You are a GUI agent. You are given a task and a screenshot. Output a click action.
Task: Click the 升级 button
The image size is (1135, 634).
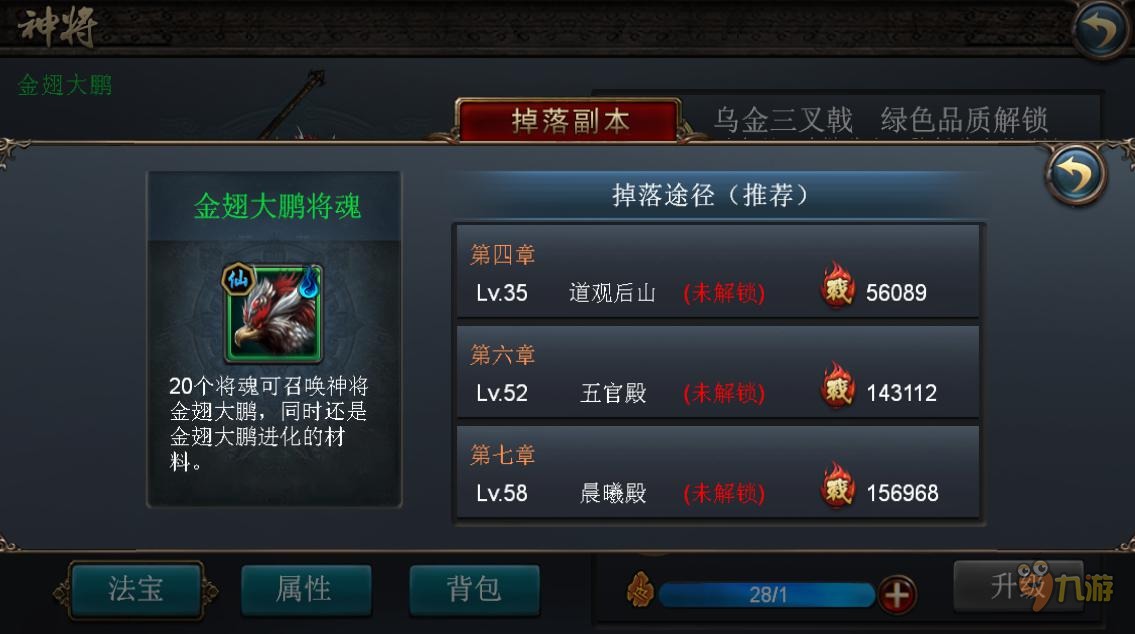[x=1018, y=586]
